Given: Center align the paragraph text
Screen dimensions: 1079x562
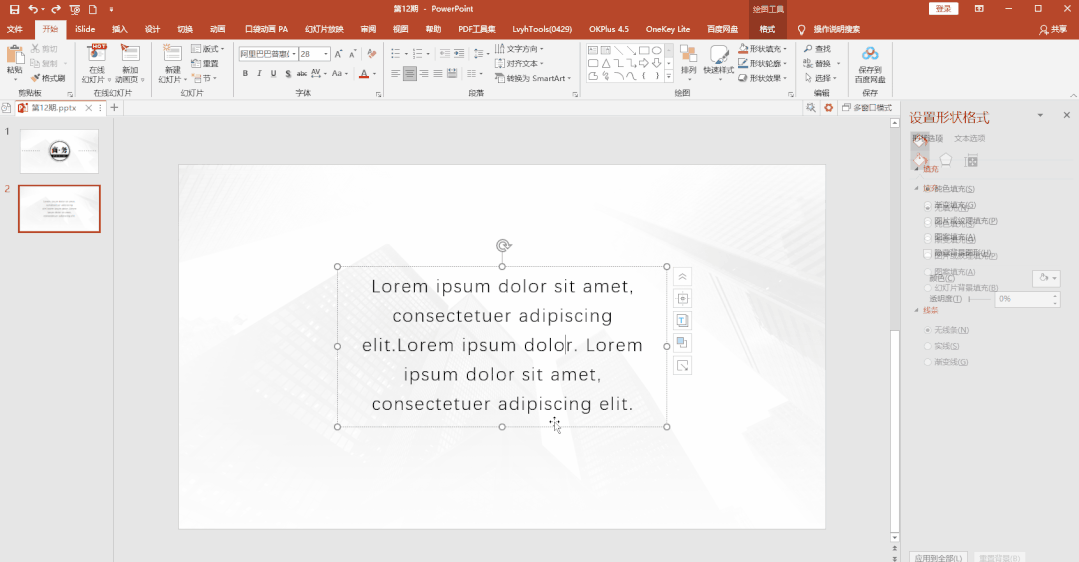Looking at the screenshot, I should click(410, 73).
